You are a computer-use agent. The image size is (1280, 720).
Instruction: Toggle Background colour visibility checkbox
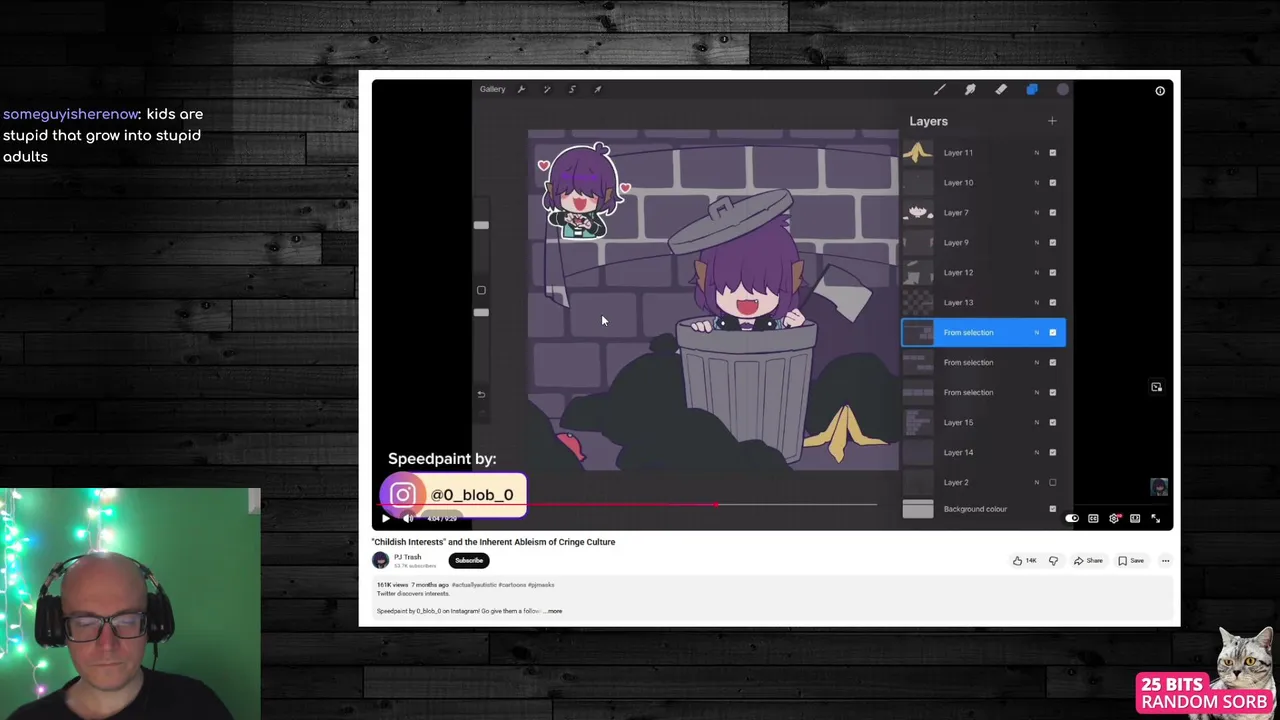[x=1052, y=509]
